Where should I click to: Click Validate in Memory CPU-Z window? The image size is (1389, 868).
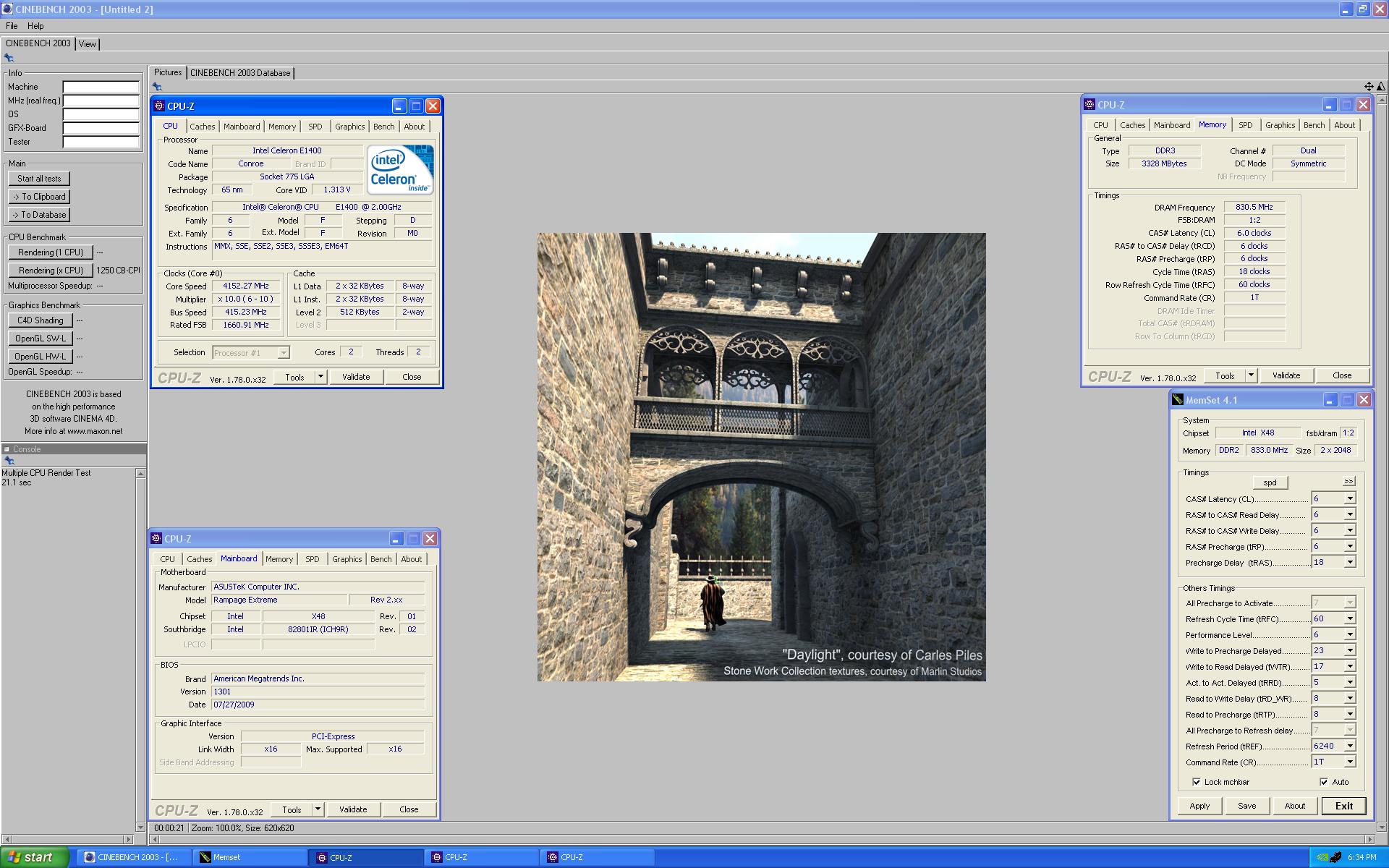(x=1286, y=375)
